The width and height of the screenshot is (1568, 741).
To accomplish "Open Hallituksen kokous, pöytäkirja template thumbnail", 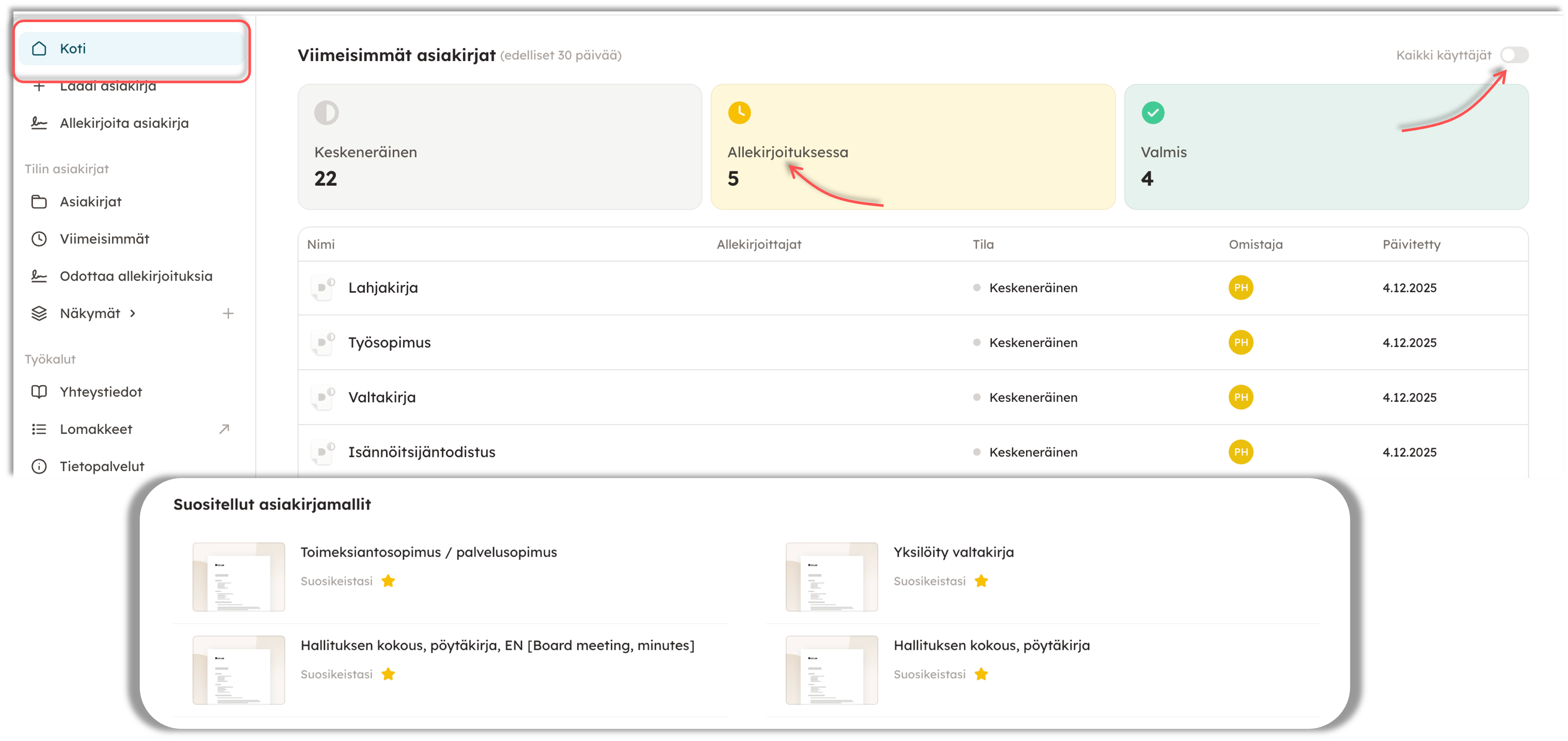I will pyautogui.click(x=831, y=670).
